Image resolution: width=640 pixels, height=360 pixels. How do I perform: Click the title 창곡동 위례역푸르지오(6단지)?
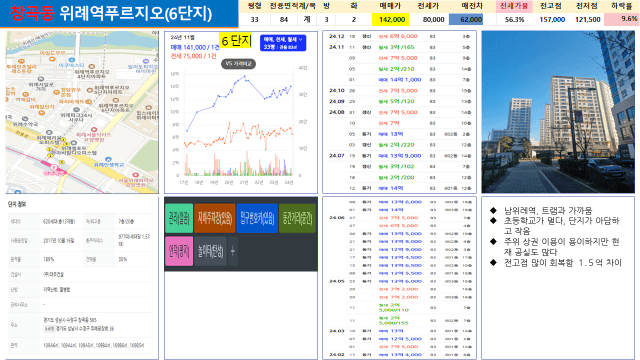tap(111, 13)
